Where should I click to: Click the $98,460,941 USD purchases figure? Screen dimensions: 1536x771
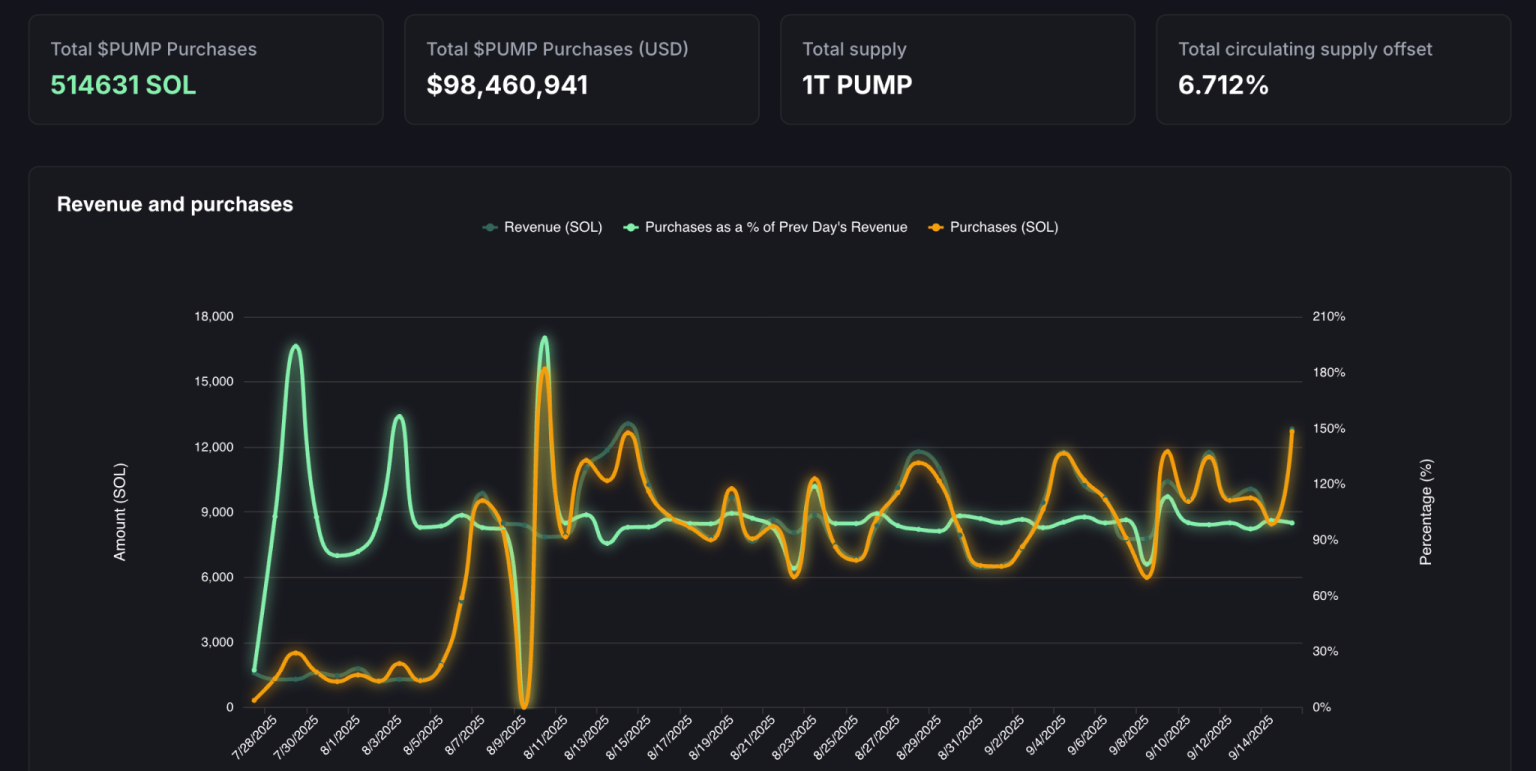pyautogui.click(x=507, y=85)
